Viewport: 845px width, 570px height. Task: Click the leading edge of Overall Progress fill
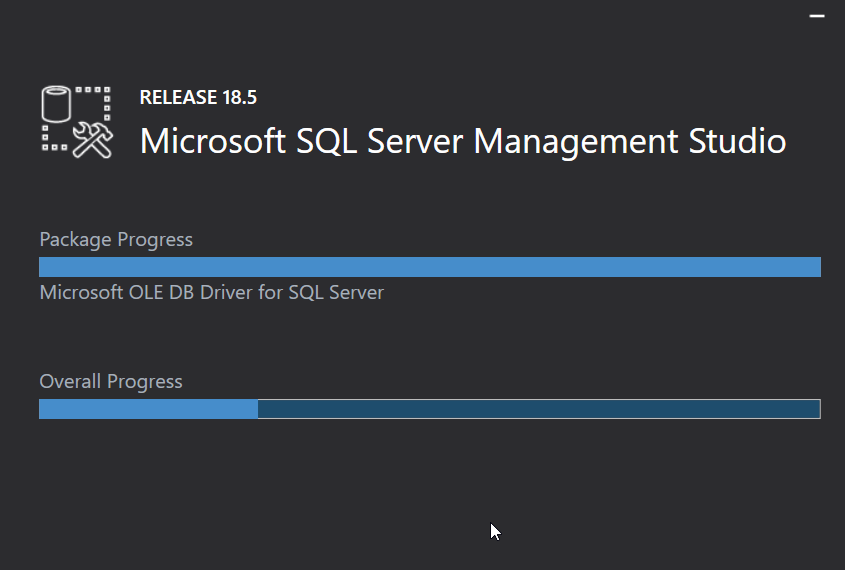pos(256,409)
